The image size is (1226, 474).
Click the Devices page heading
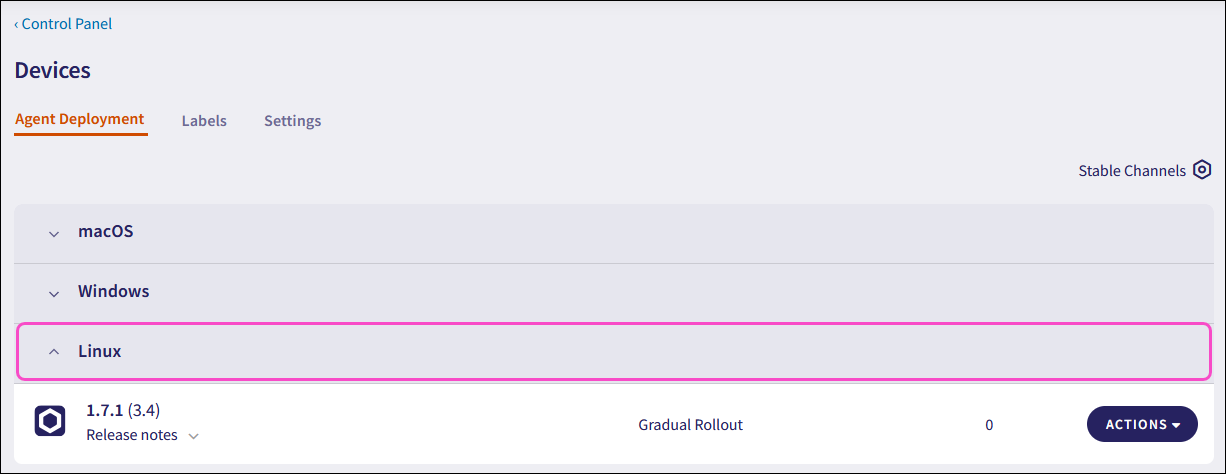pos(53,71)
